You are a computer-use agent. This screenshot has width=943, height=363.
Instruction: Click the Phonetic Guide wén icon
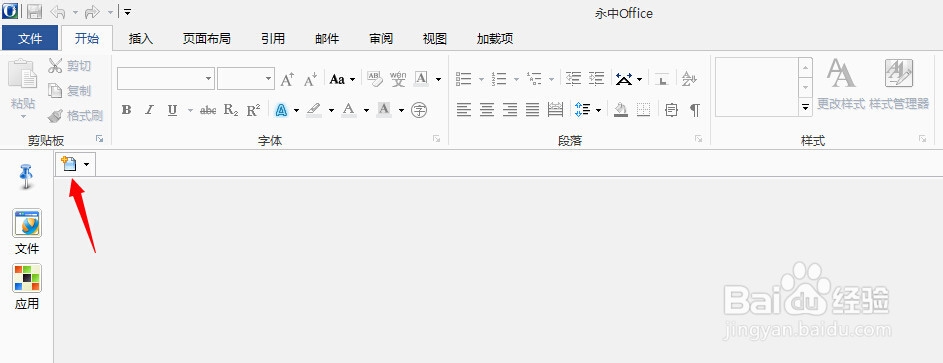[398, 79]
